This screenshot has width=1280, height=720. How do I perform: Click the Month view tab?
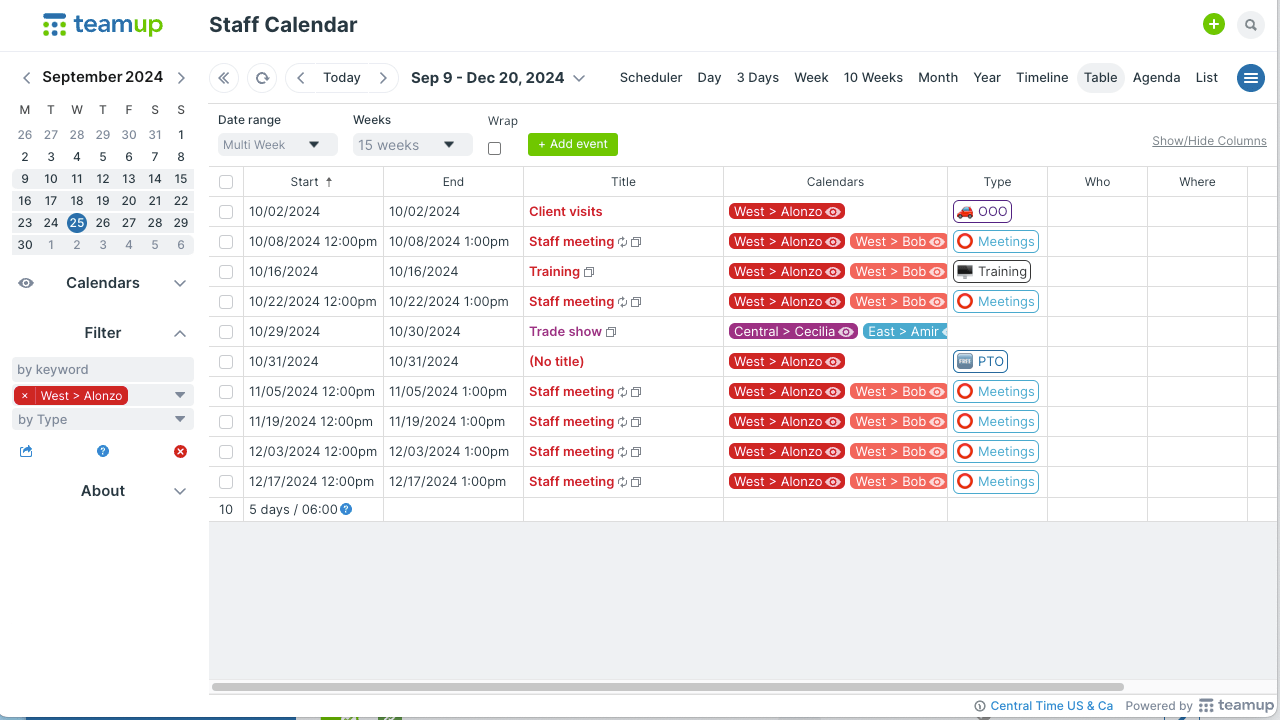(x=938, y=78)
